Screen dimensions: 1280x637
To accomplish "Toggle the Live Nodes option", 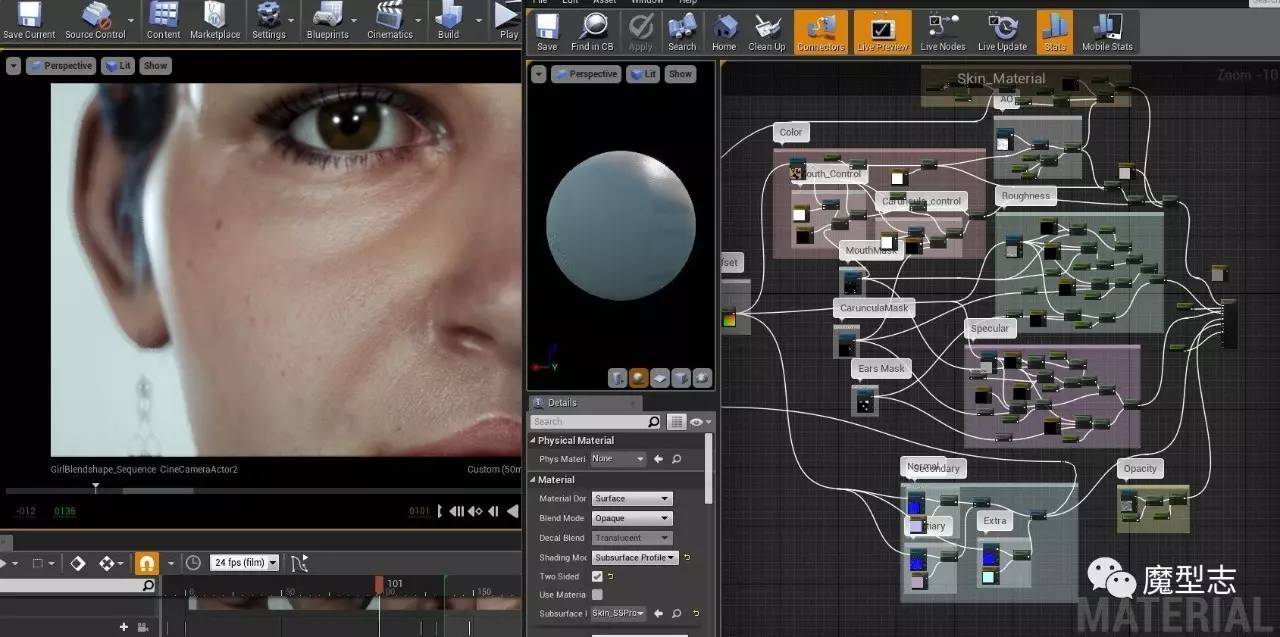I will pyautogui.click(x=943, y=31).
